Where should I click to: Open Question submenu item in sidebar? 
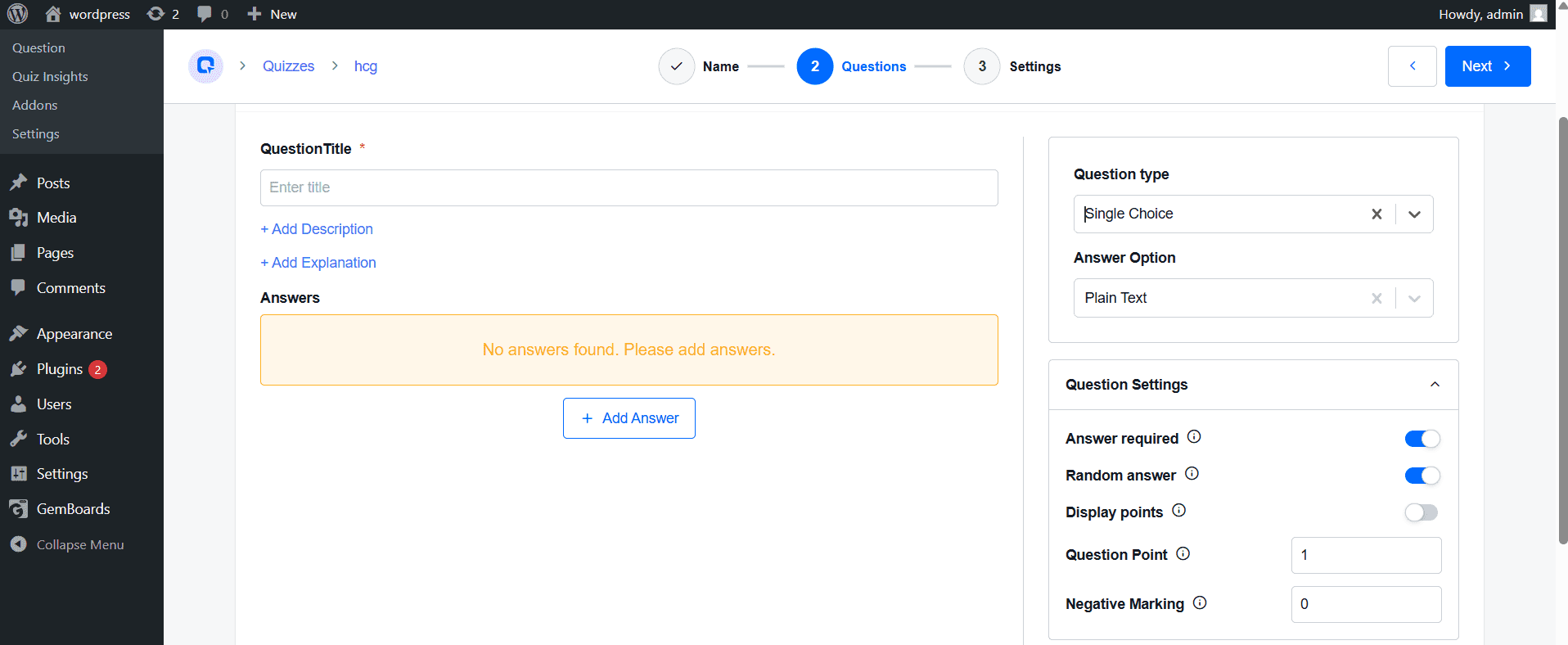coord(38,47)
